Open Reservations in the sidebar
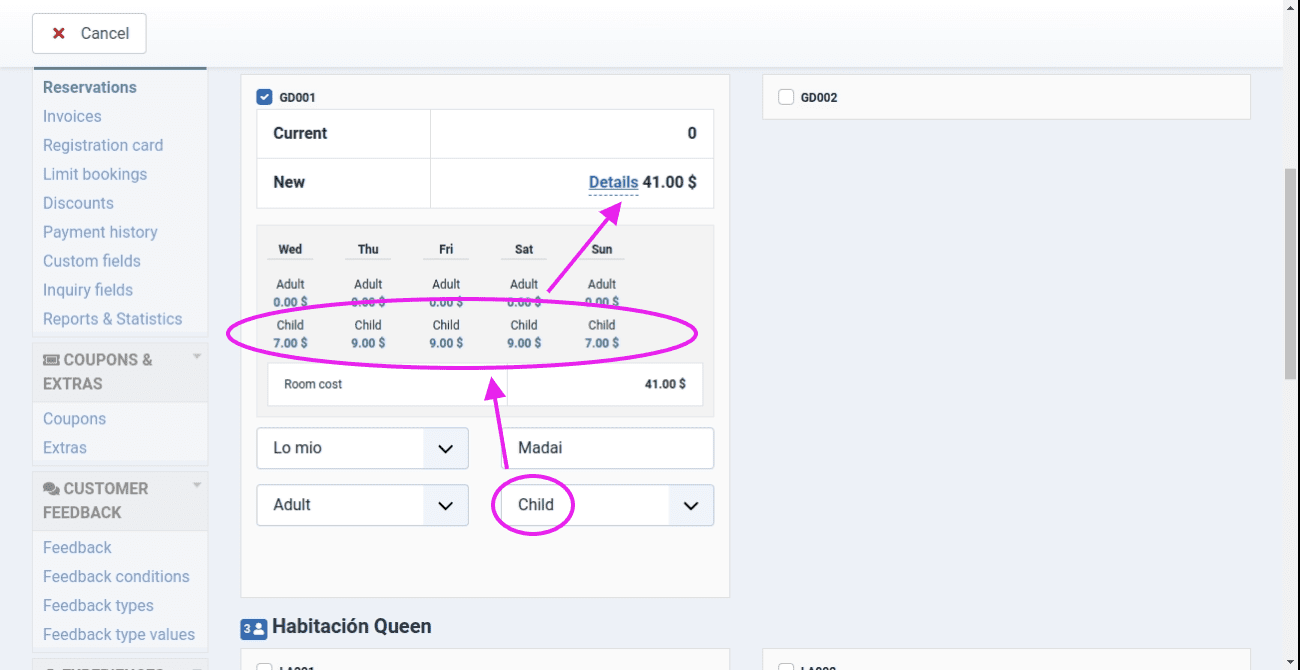1300x670 pixels. point(90,87)
